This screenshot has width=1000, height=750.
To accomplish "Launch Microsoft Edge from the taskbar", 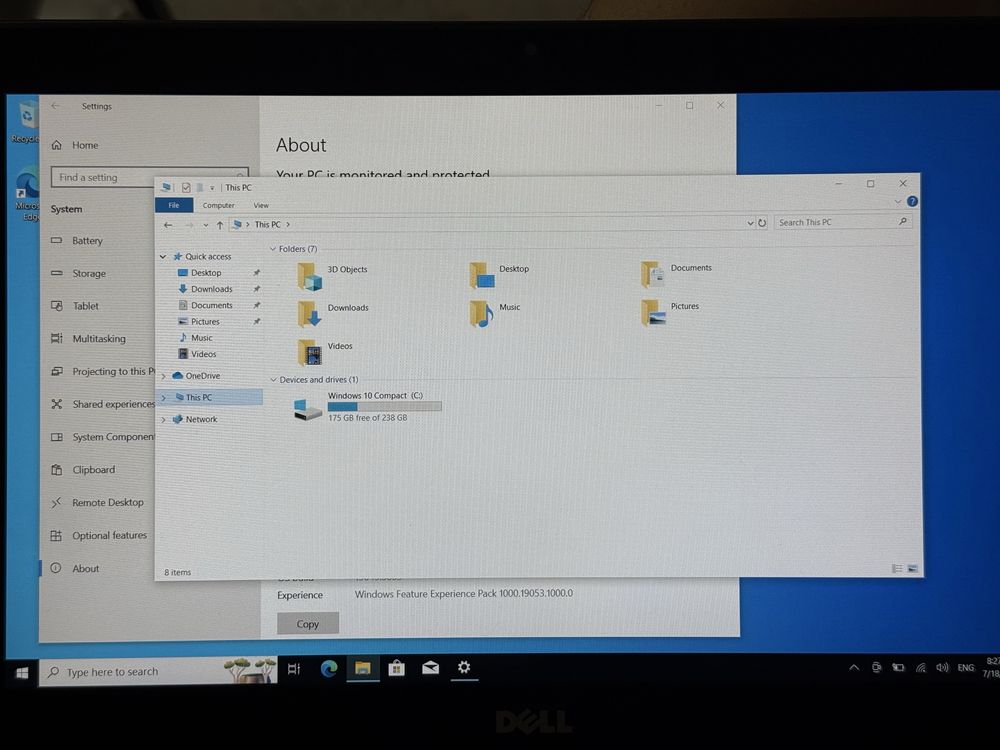I will (x=328, y=668).
